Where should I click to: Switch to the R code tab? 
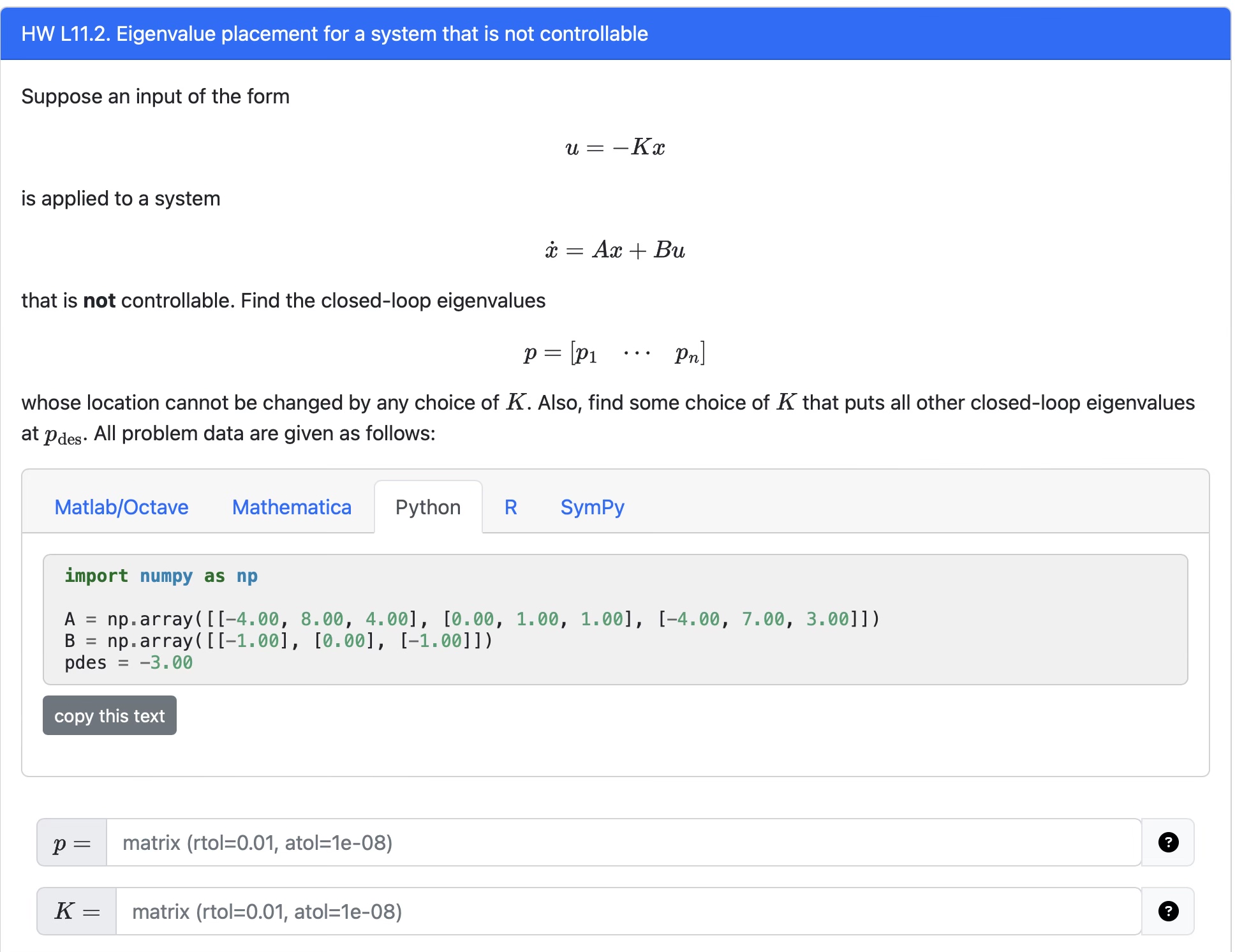[x=510, y=507]
